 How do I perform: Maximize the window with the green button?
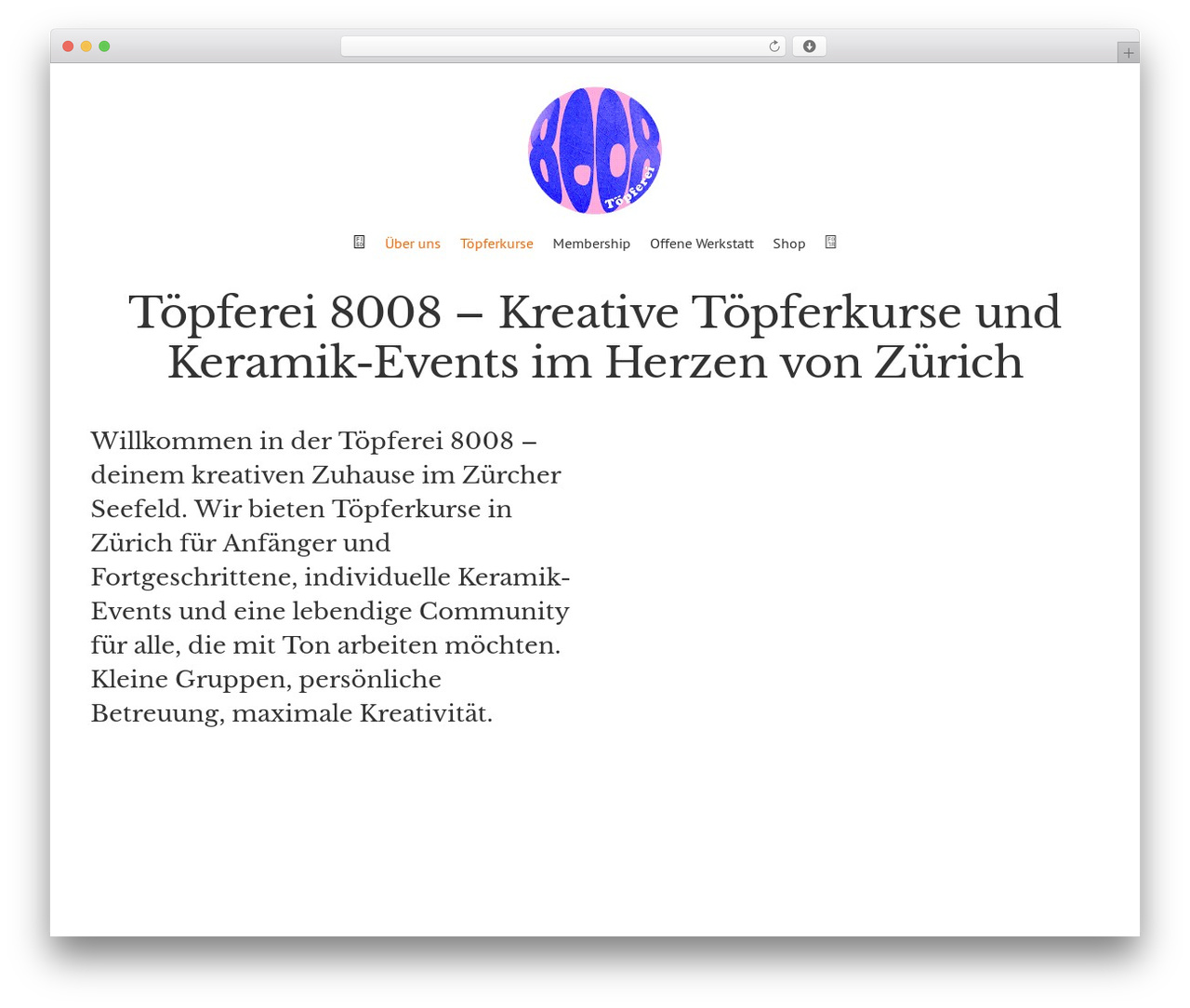pos(104,46)
